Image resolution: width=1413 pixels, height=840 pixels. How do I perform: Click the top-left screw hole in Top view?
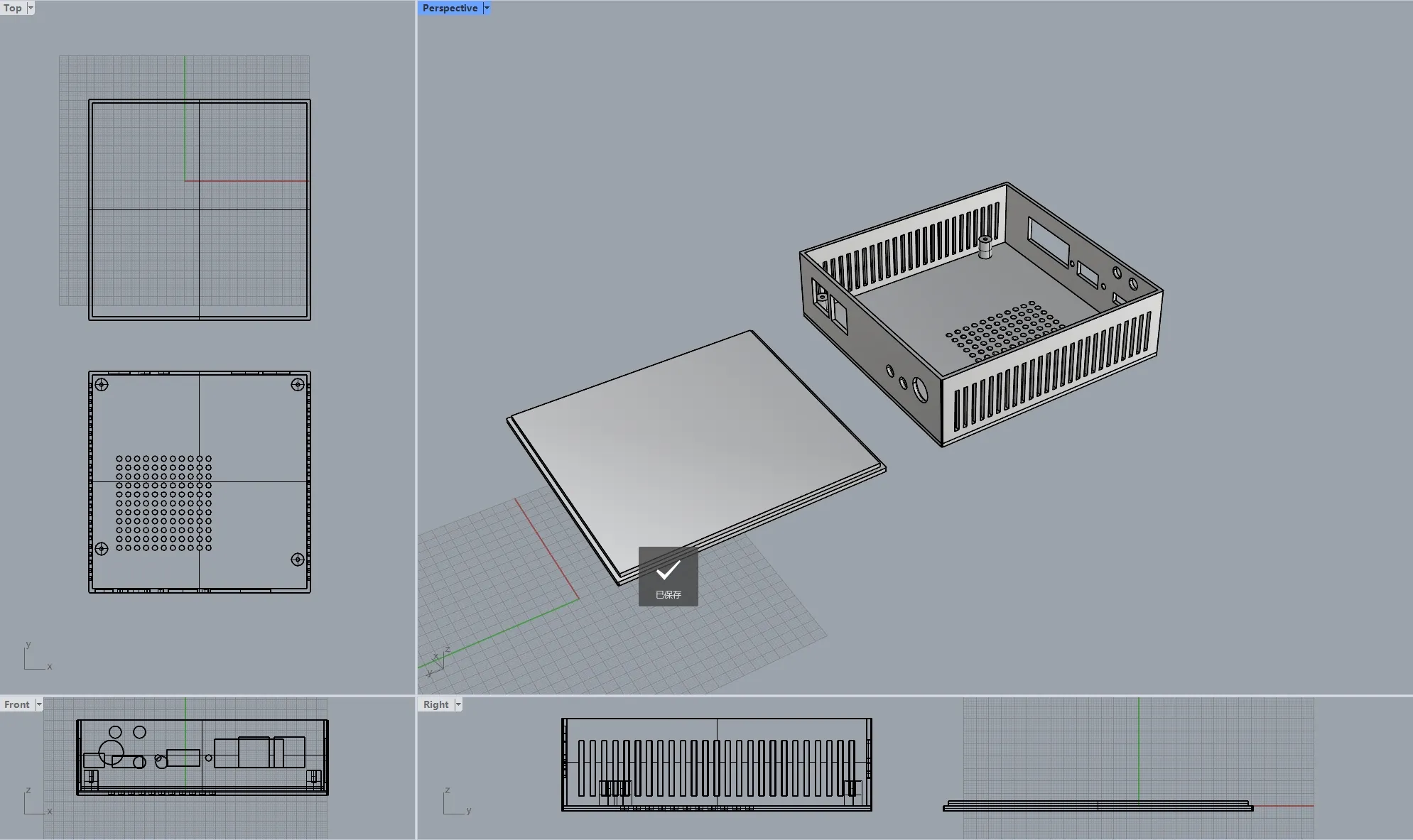pos(102,385)
